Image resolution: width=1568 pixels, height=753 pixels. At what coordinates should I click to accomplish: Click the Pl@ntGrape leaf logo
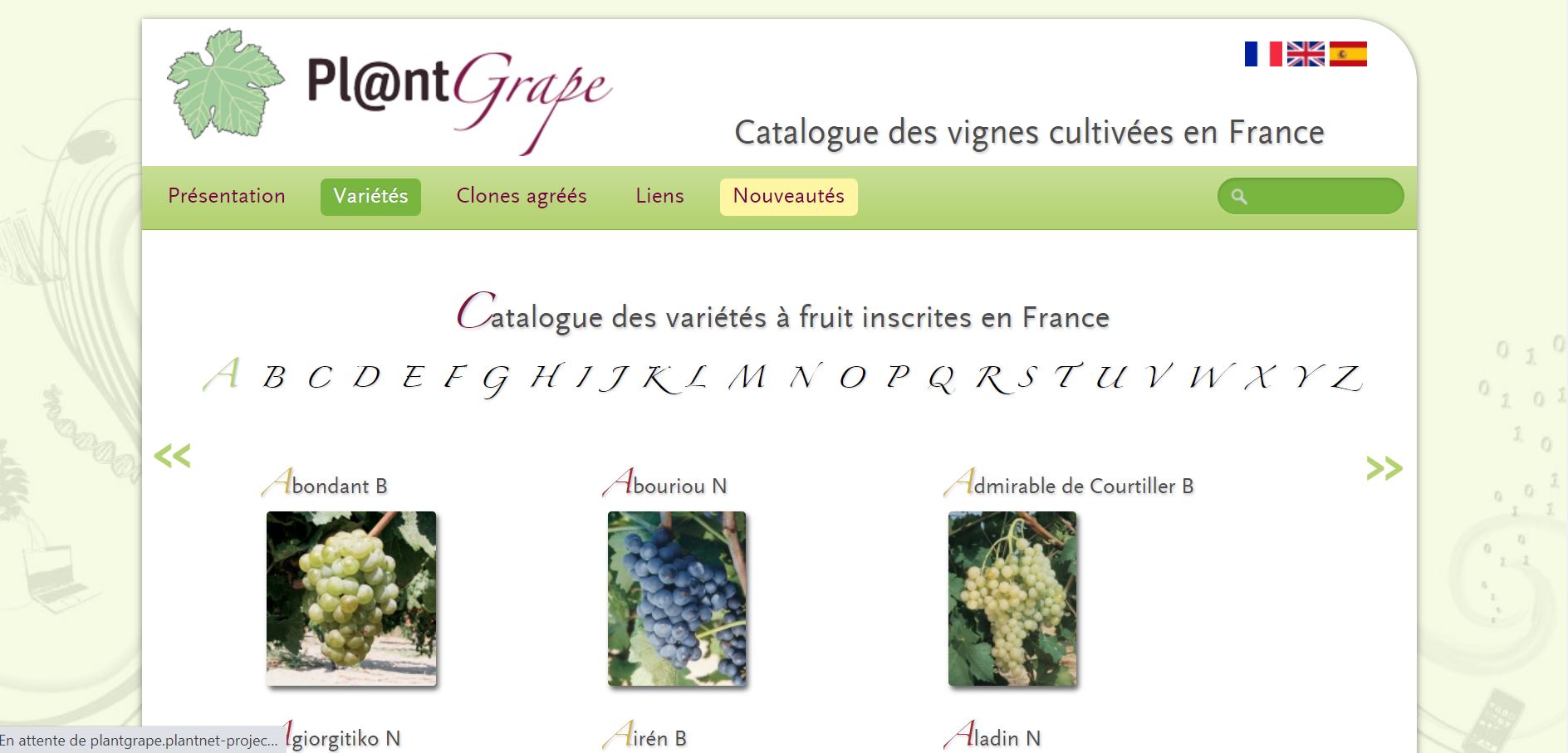[225, 84]
